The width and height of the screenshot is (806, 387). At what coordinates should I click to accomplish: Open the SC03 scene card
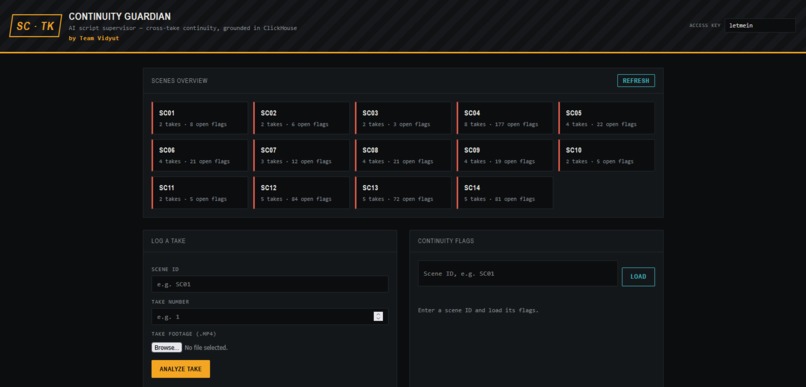click(x=403, y=118)
